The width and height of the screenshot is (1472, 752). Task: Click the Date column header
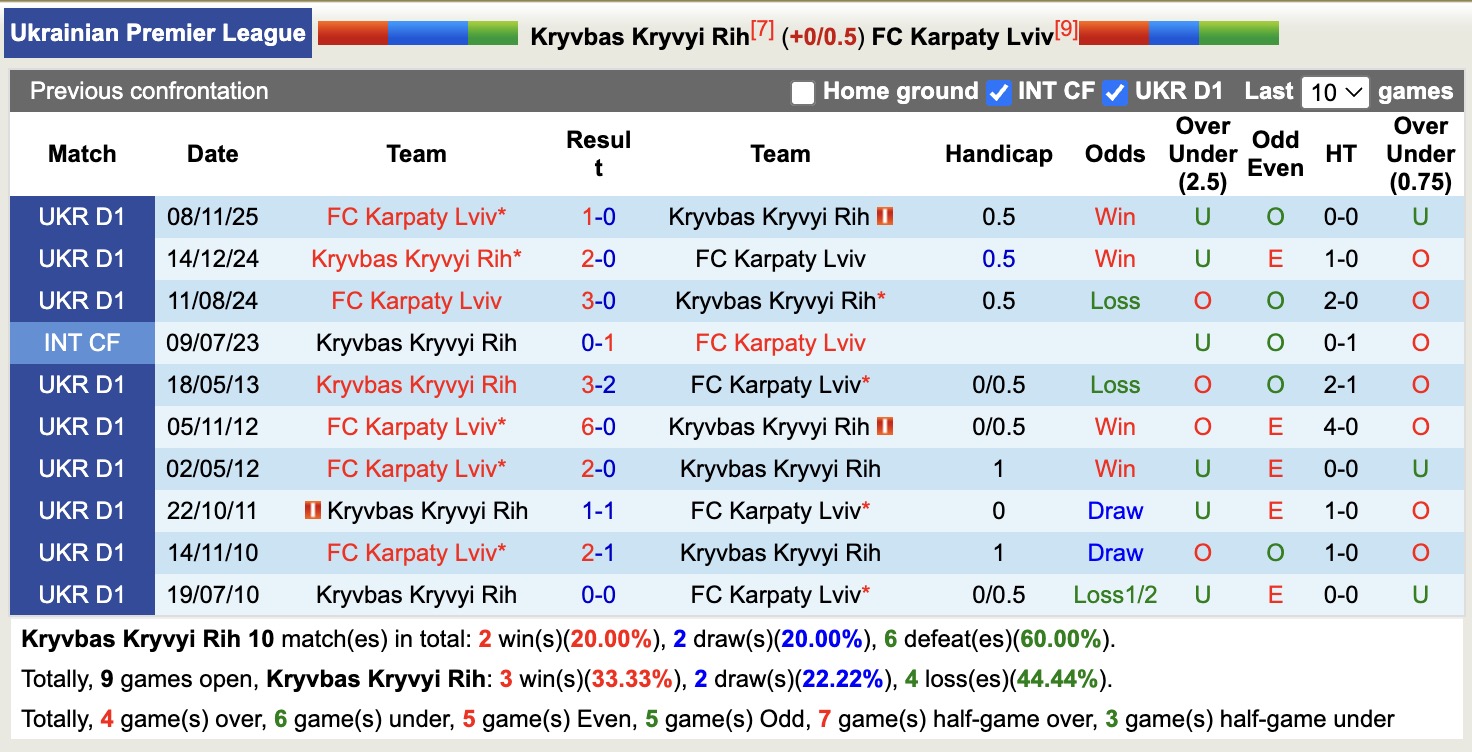tap(213, 154)
